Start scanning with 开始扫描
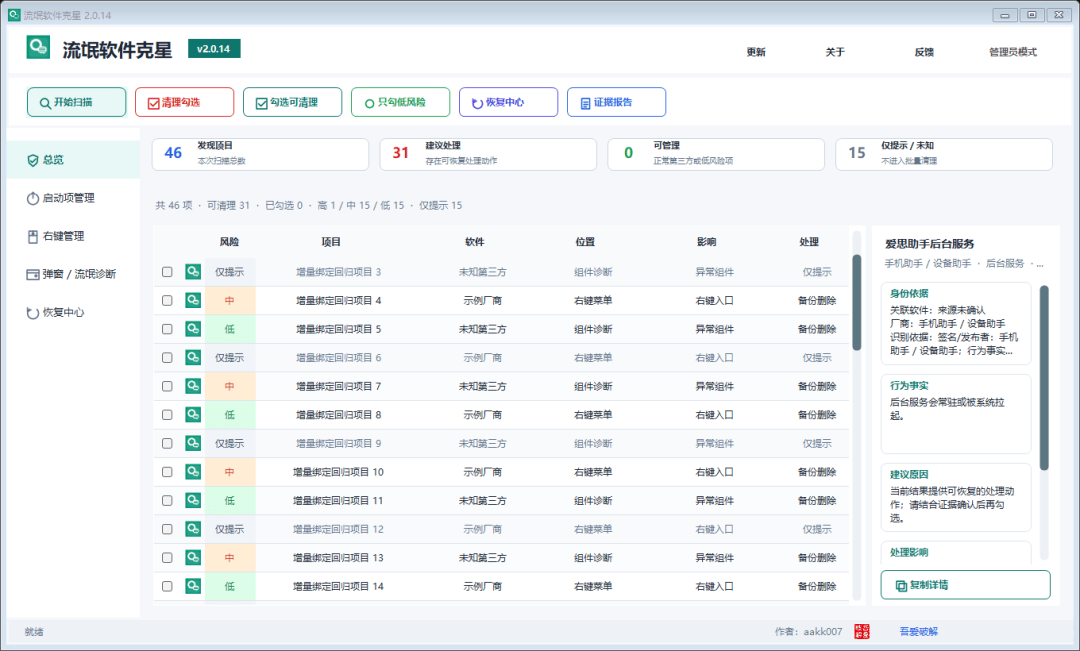The image size is (1080, 651). point(76,103)
